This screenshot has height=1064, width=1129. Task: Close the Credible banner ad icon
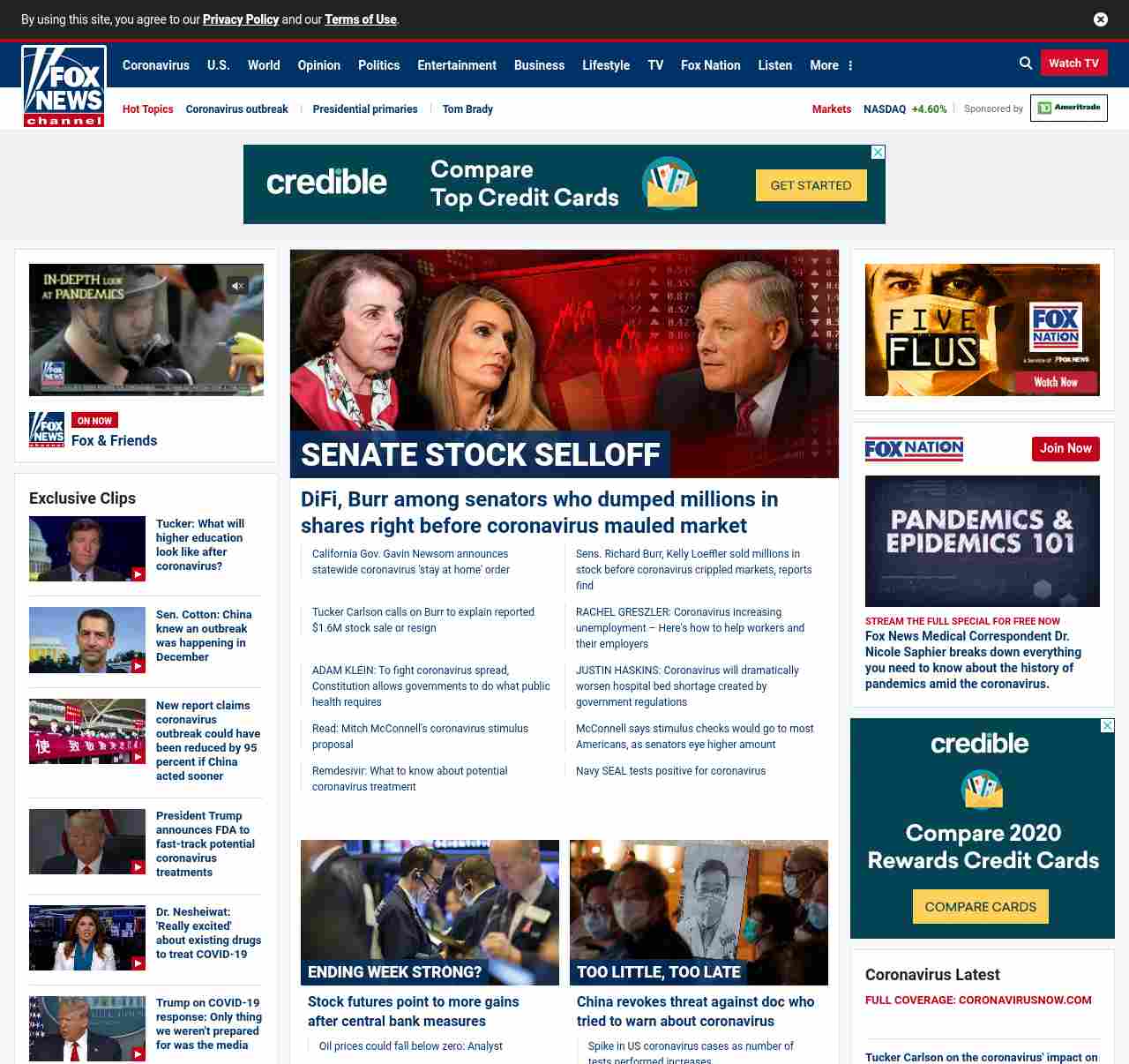coord(878,153)
